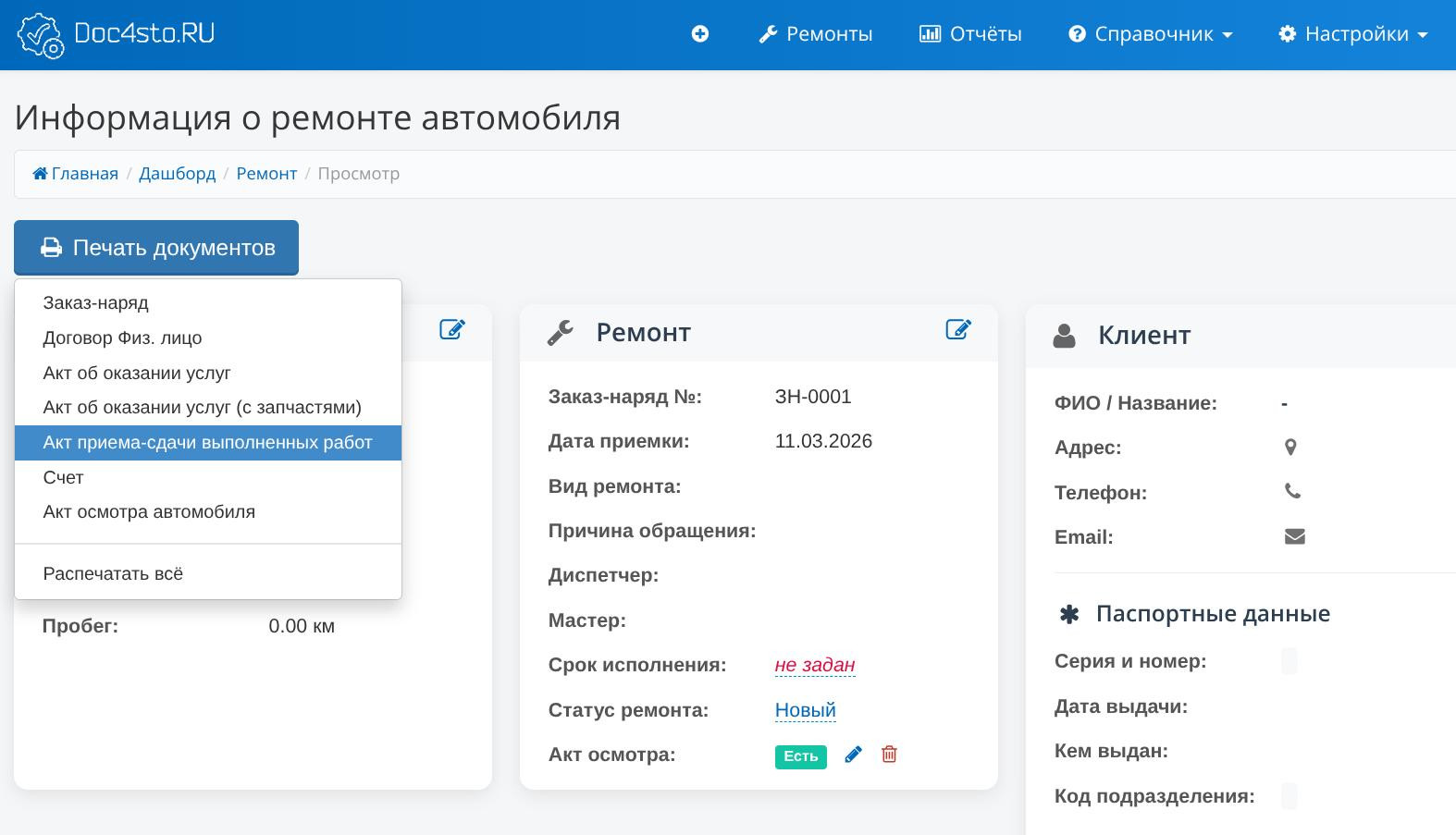Select Акт осмотра автомобиля menu entry
This screenshot has width=1456, height=835.
(208, 512)
